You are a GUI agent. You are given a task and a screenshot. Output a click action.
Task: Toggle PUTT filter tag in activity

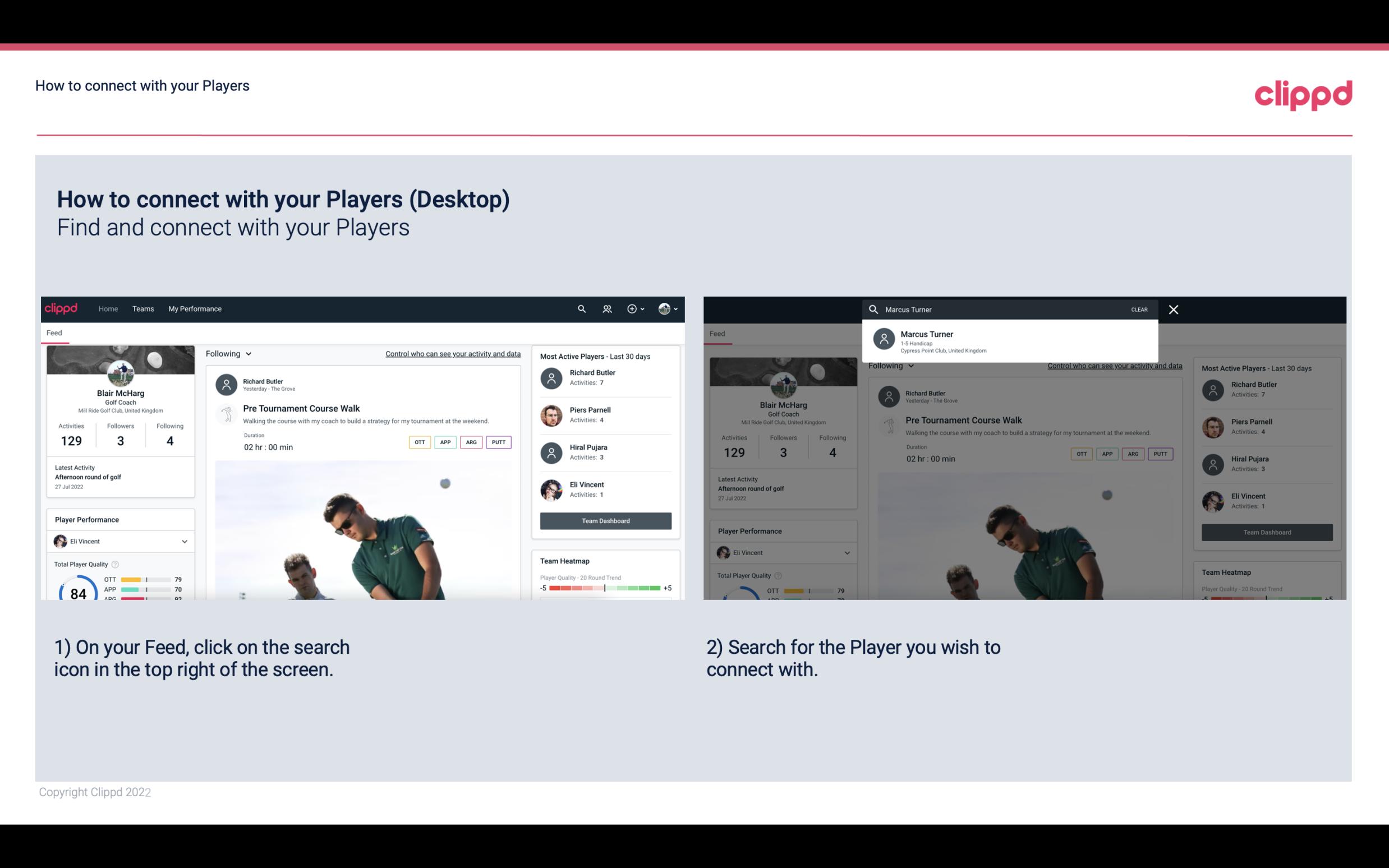pos(498,442)
